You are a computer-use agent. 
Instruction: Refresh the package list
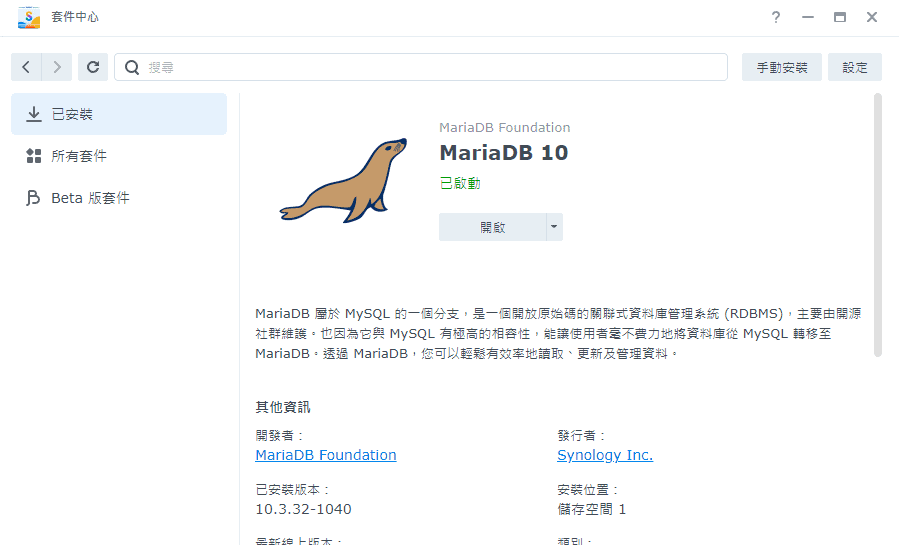[x=93, y=67]
